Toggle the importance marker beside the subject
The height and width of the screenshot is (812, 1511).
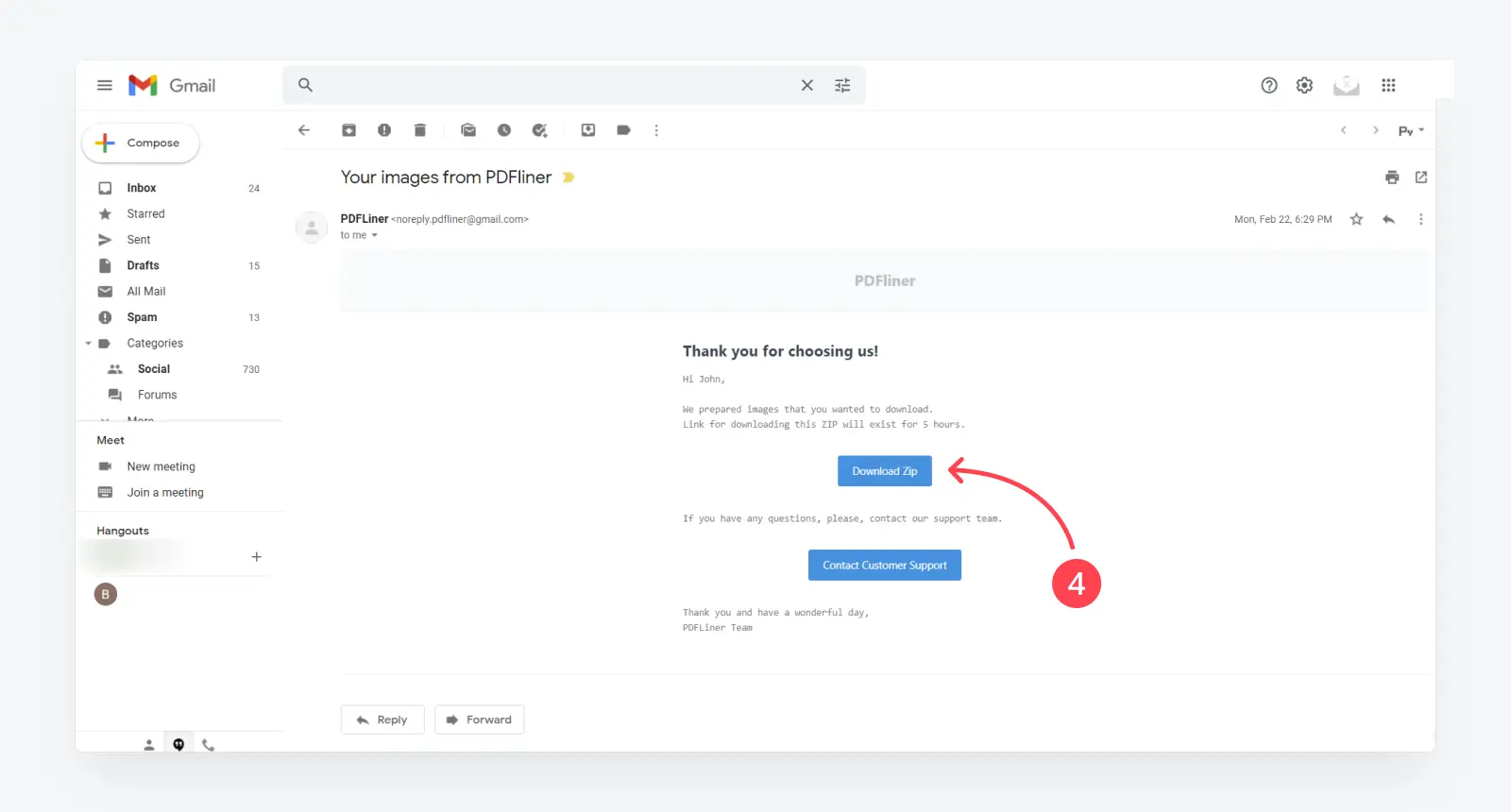tap(569, 178)
